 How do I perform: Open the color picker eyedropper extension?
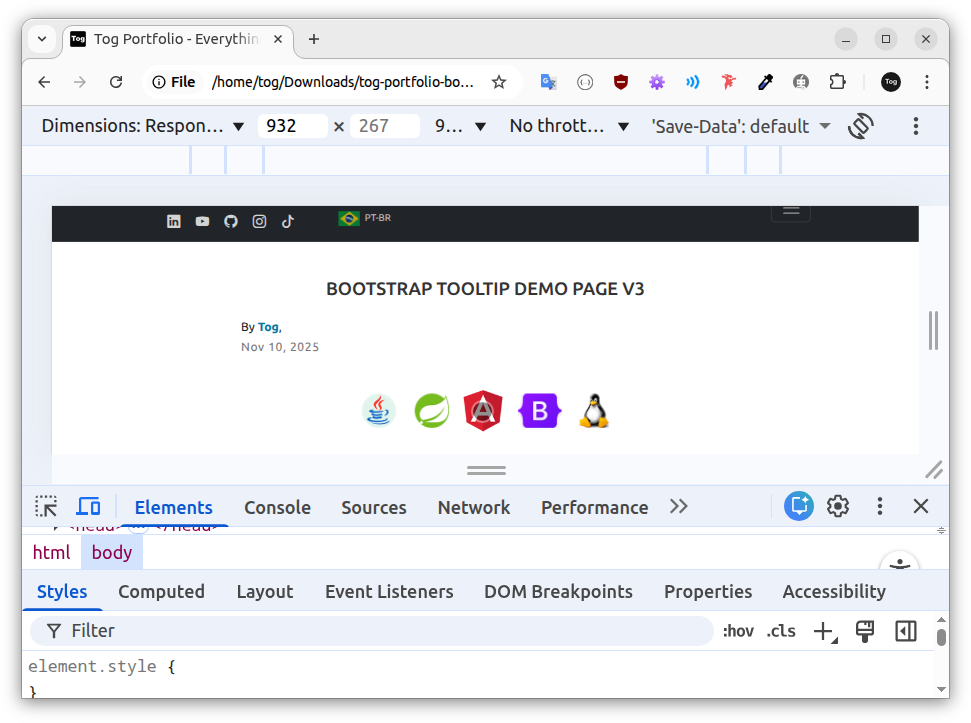(x=765, y=82)
